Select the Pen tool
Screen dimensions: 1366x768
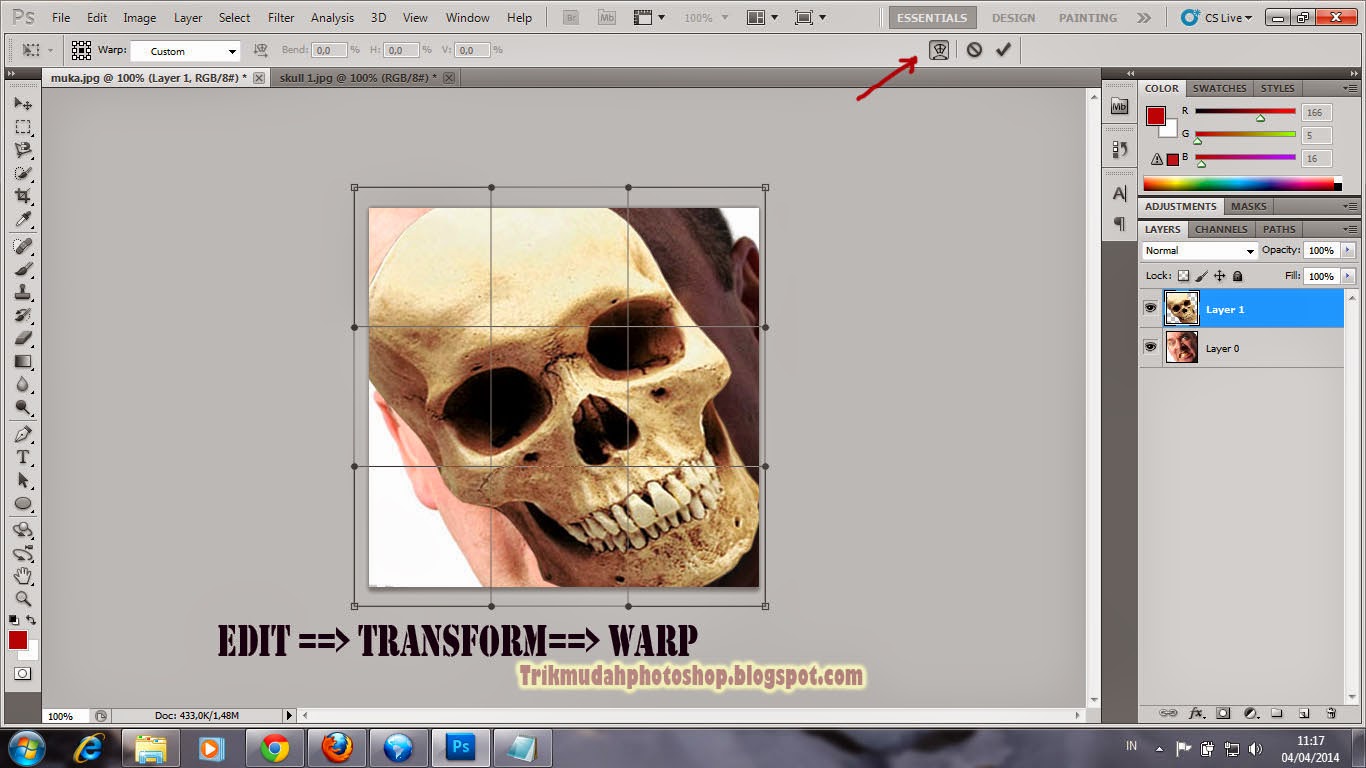click(23, 434)
